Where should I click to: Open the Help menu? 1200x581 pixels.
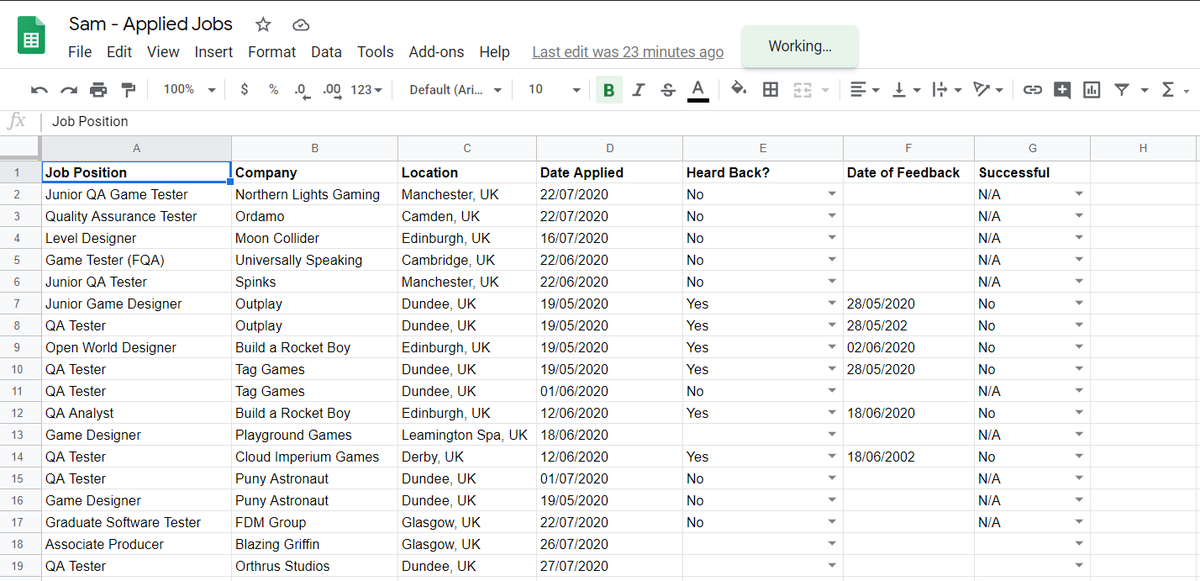click(x=494, y=52)
